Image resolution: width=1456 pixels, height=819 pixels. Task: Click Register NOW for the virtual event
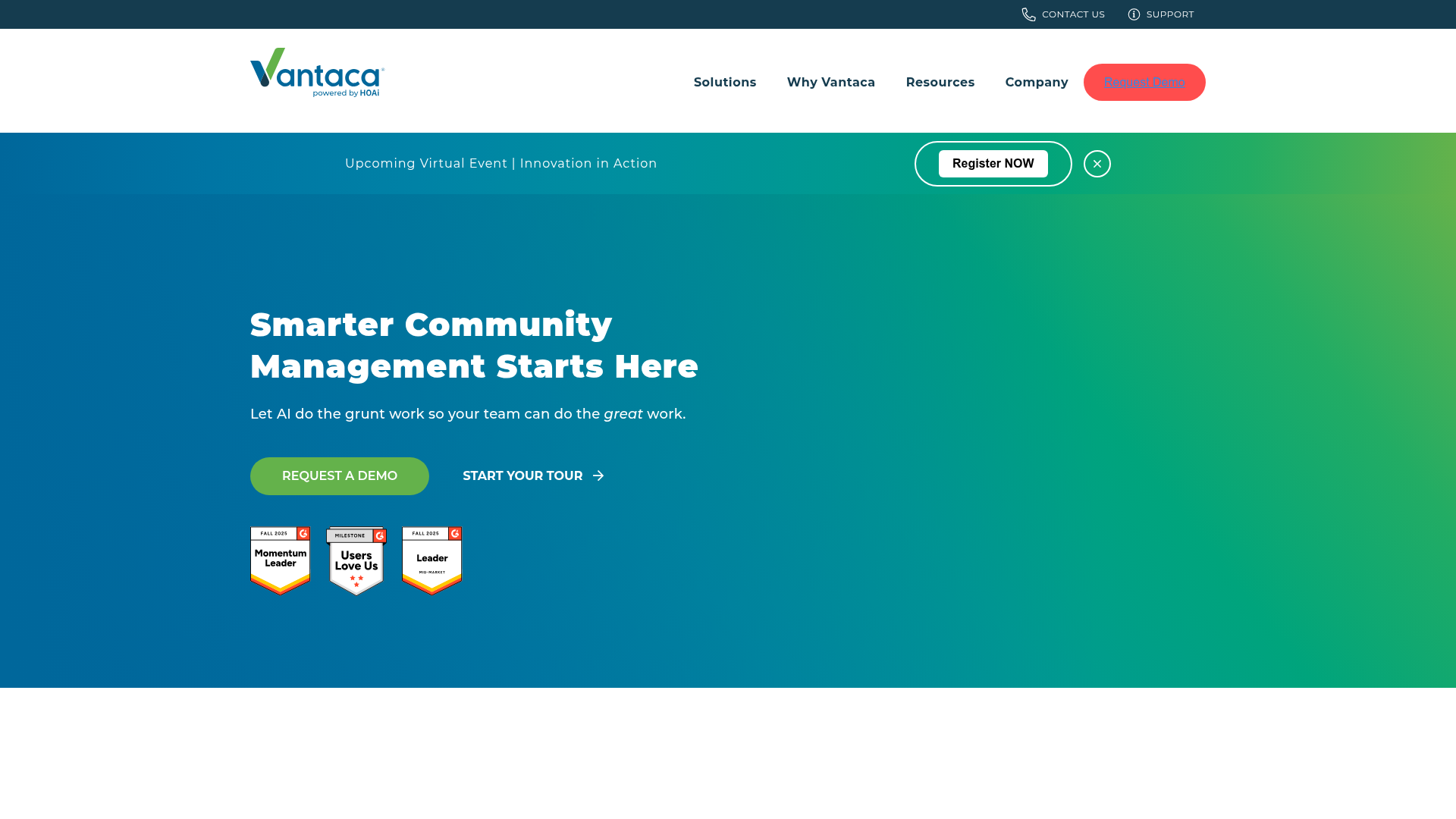pyautogui.click(x=993, y=163)
